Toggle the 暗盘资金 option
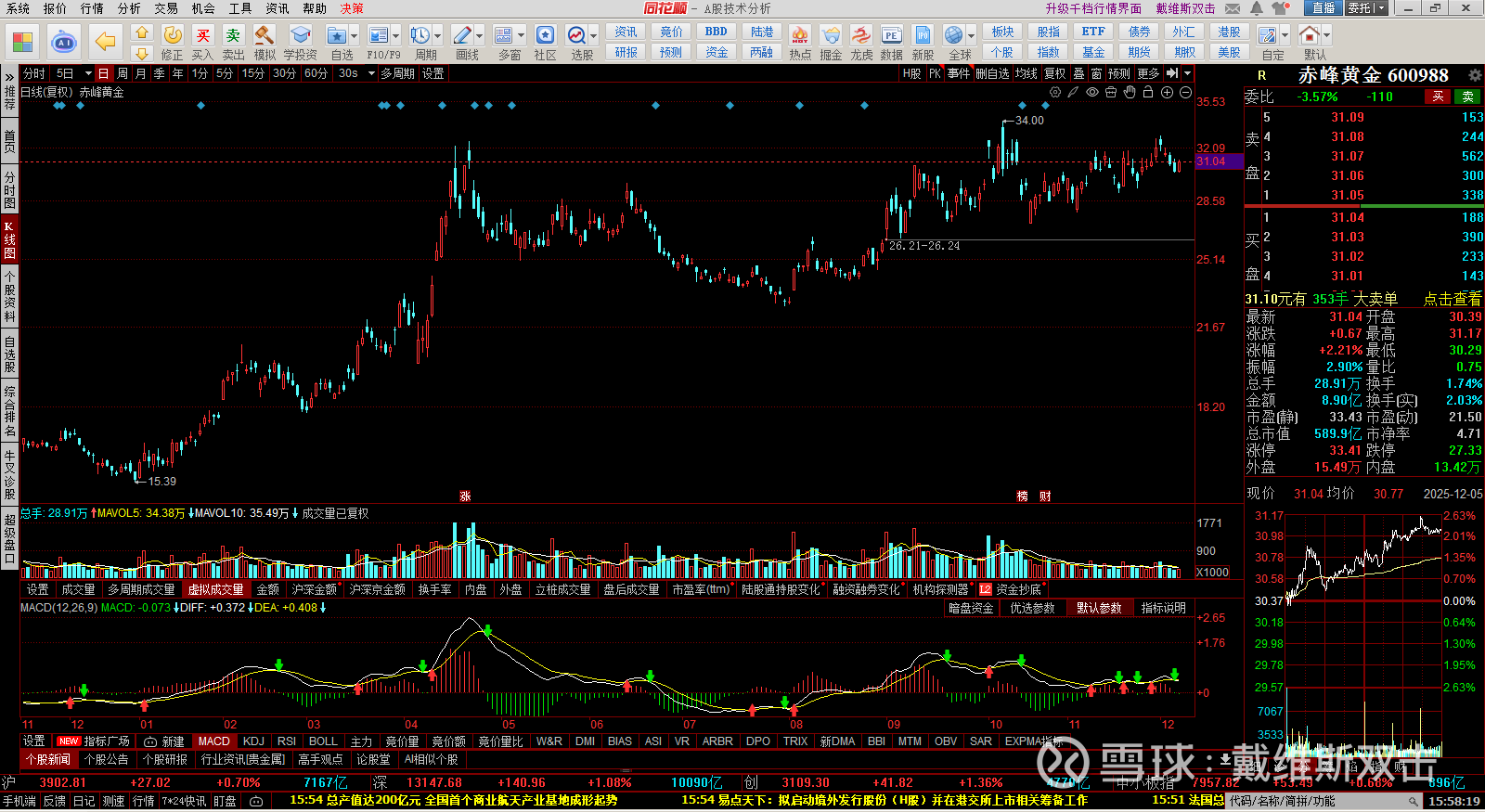 click(971, 608)
